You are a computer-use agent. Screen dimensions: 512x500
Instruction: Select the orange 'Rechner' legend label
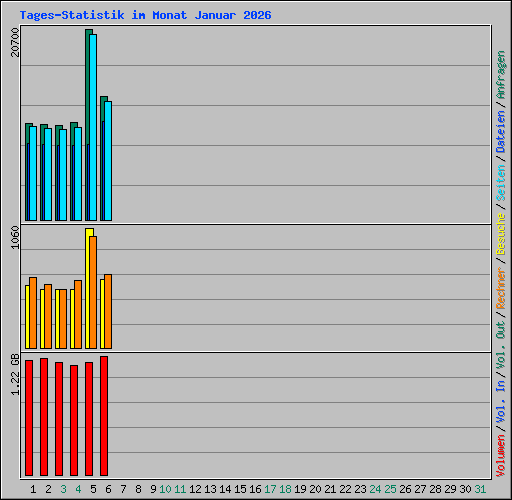click(x=501, y=288)
